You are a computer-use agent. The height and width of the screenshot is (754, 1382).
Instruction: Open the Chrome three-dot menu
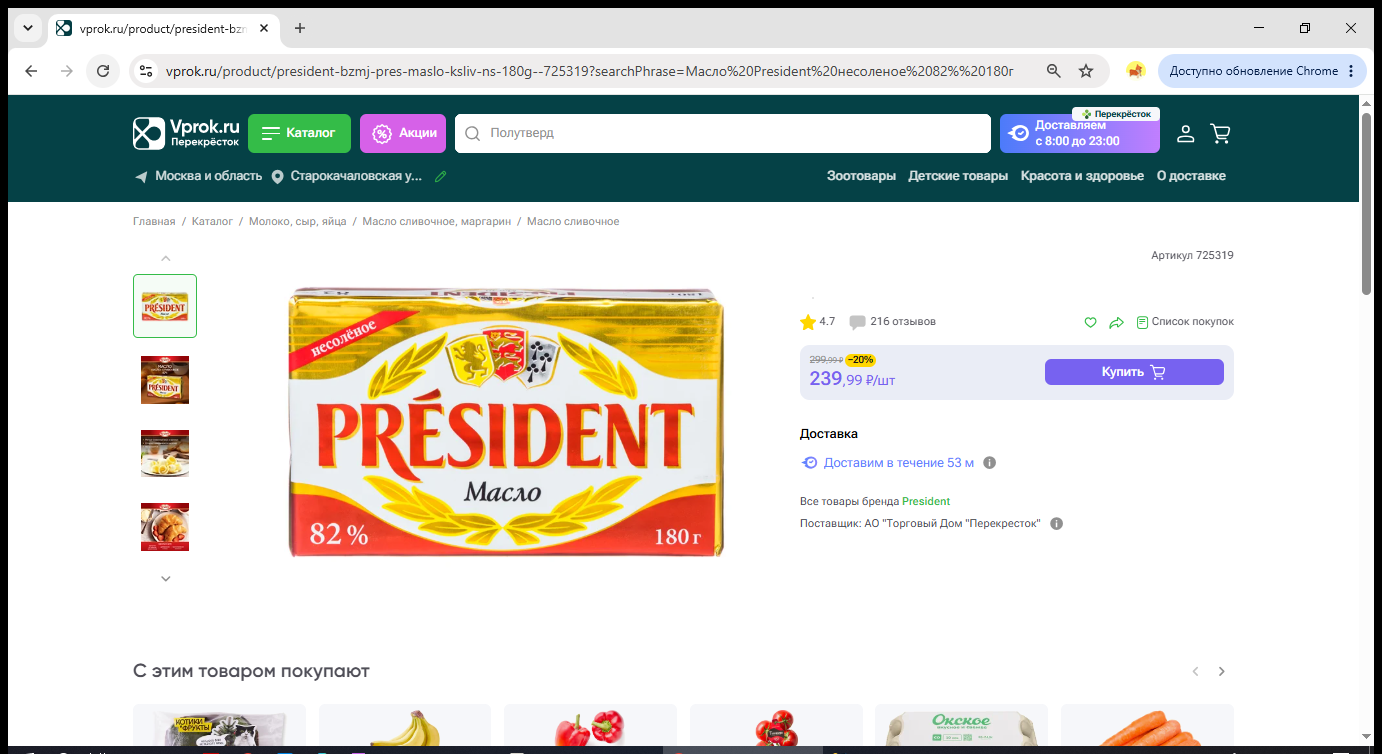click(1351, 71)
